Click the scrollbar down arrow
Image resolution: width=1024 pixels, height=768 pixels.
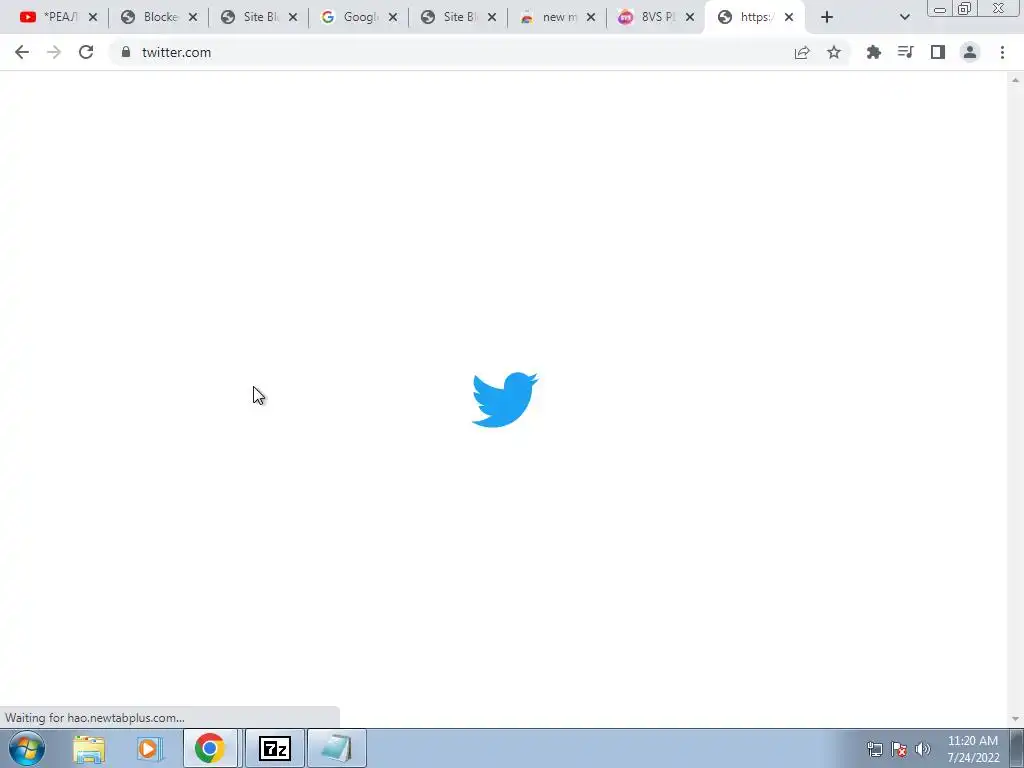(x=1015, y=719)
